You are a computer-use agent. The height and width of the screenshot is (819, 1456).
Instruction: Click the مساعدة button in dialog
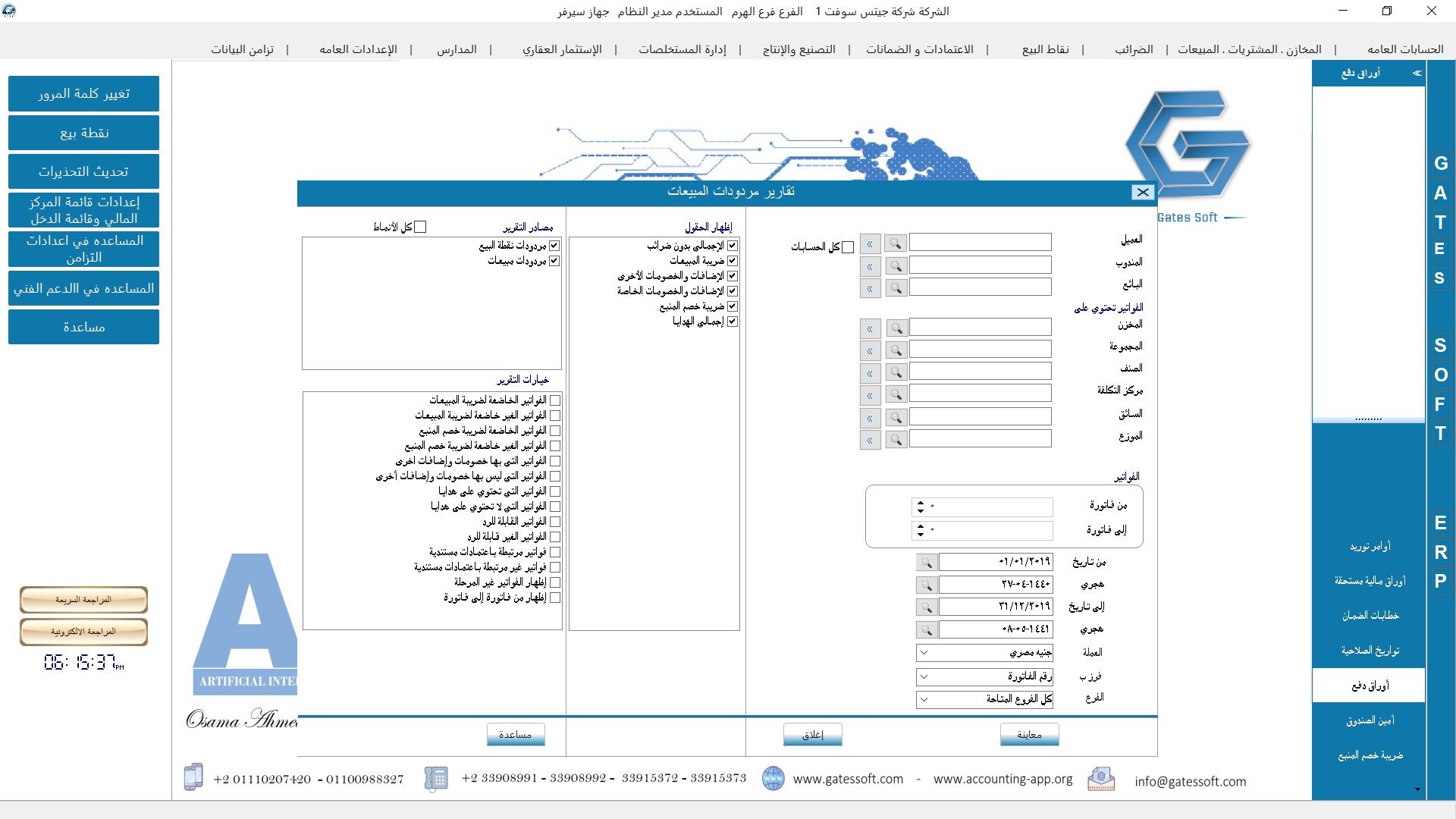[516, 735]
